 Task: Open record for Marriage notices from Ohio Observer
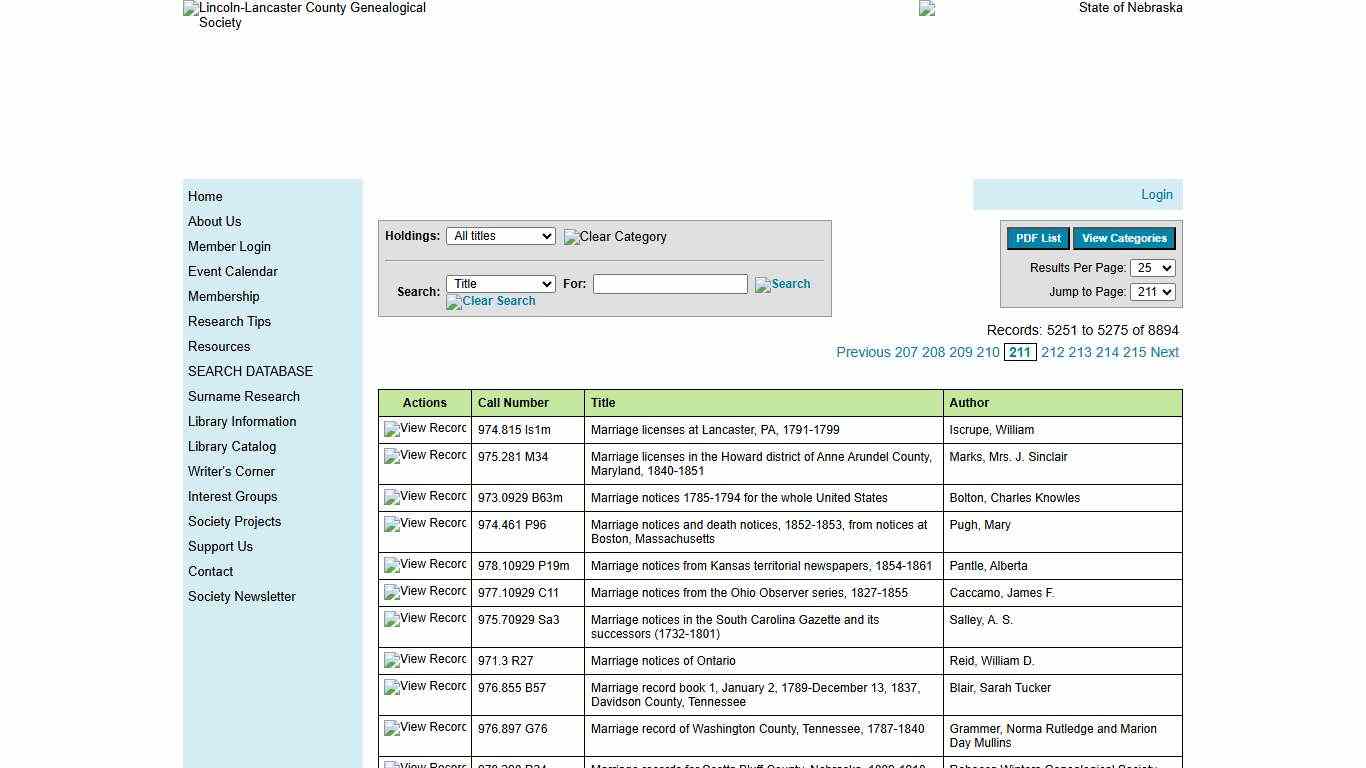[x=424, y=592]
